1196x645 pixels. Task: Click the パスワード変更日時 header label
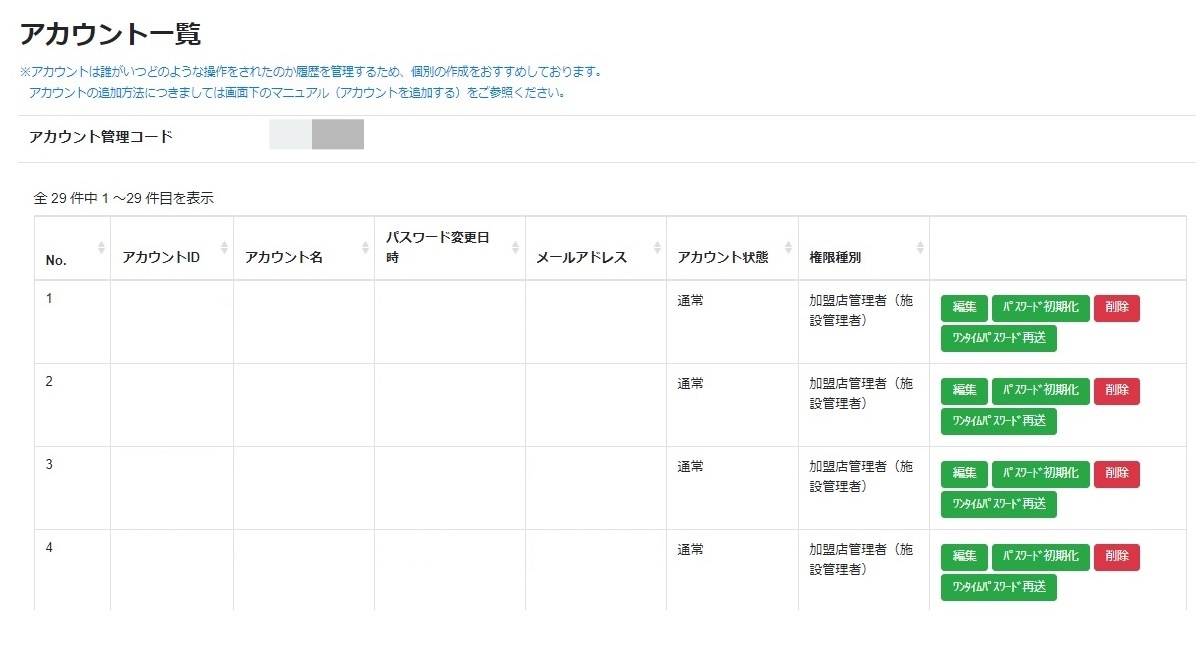click(x=437, y=247)
